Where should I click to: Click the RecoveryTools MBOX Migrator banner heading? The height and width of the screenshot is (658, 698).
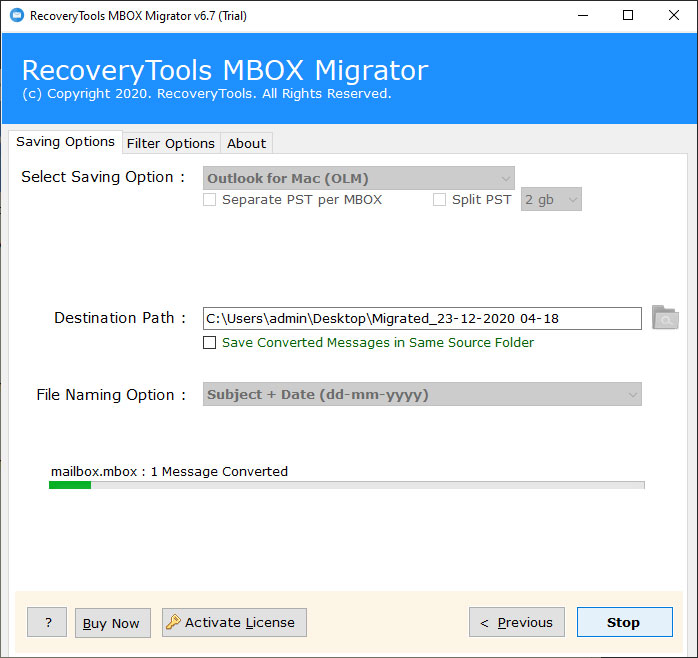point(225,70)
